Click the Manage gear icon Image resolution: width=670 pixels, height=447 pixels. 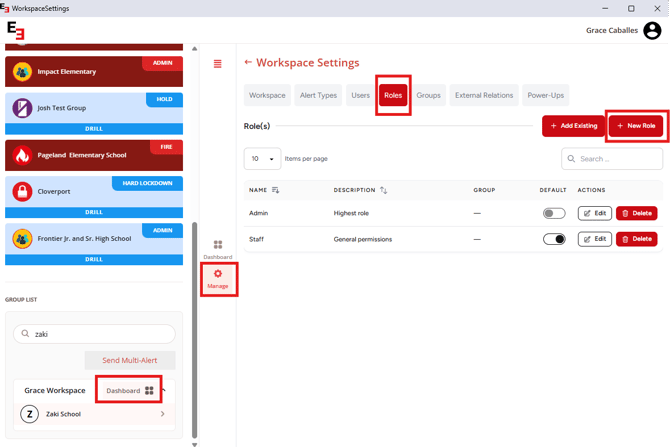[x=218, y=274]
